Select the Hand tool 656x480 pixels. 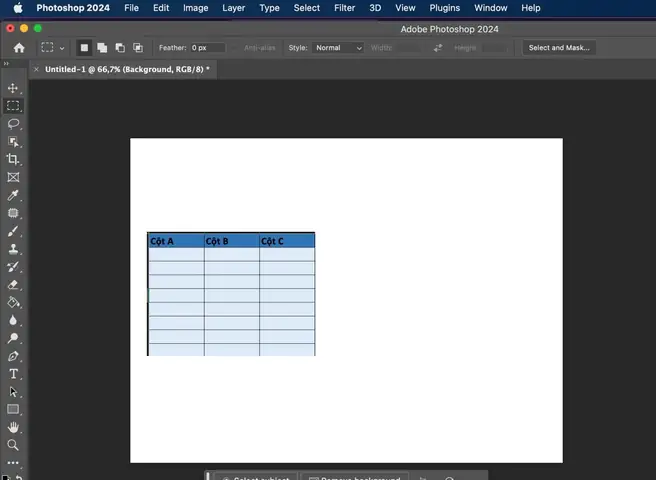(x=13, y=427)
